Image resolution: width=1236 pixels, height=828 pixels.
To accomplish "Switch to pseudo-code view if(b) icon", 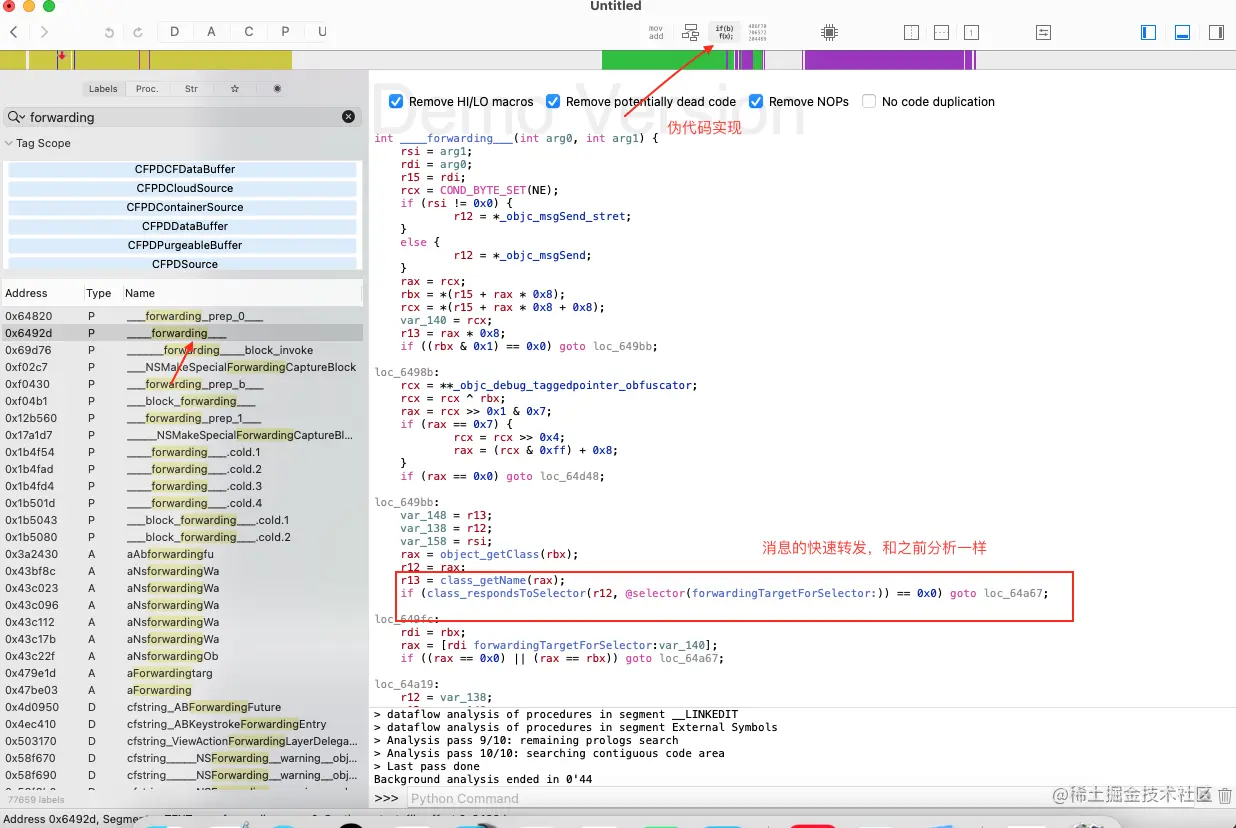I will pos(725,32).
